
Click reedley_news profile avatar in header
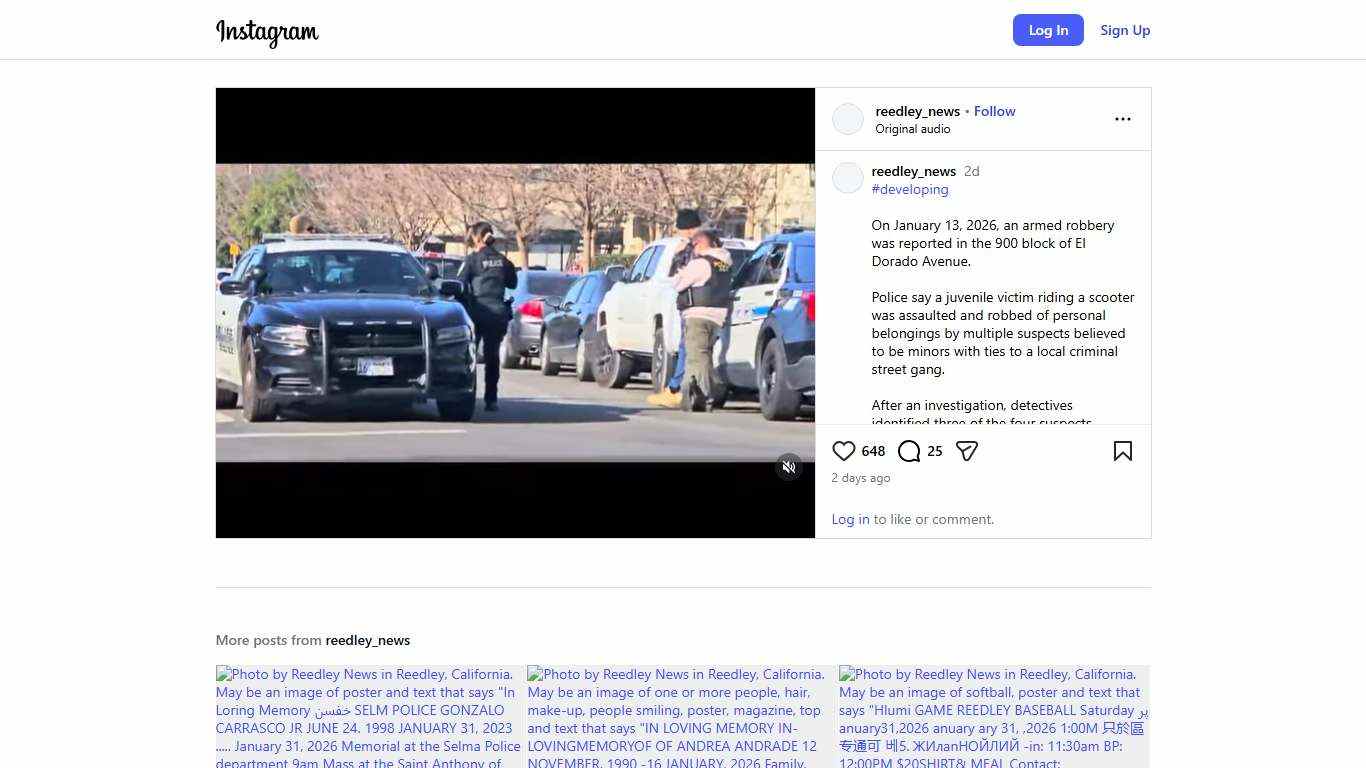click(x=848, y=119)
